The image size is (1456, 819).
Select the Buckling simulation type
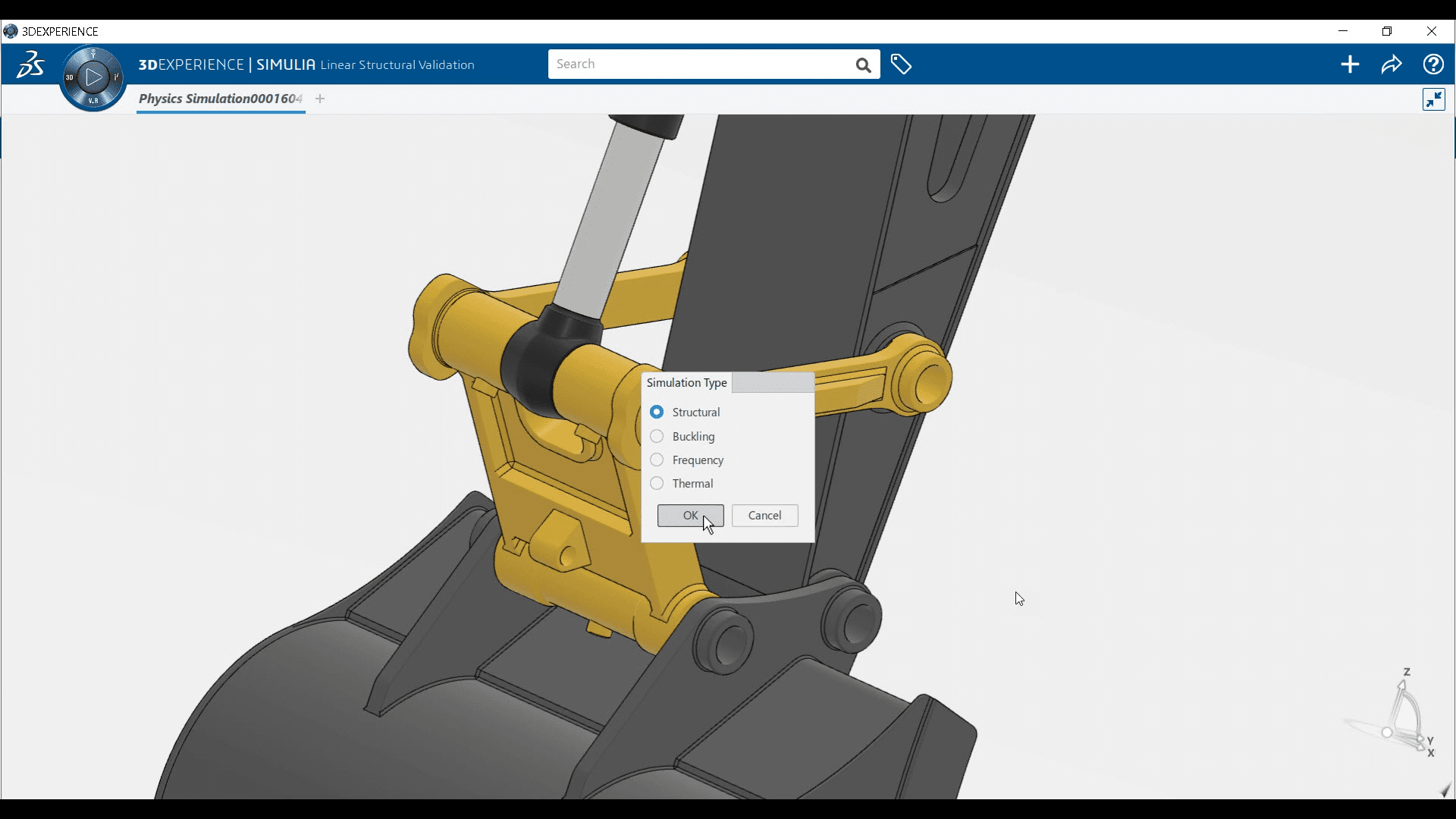(656, 435)
